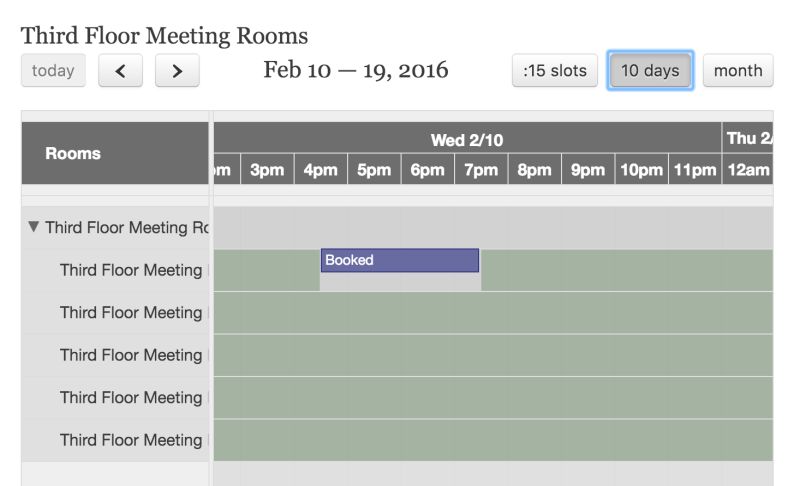This screenshot has height=486, width=800.
Task: Click the today button
Action: pyautogui.click(x=53, y=71)
